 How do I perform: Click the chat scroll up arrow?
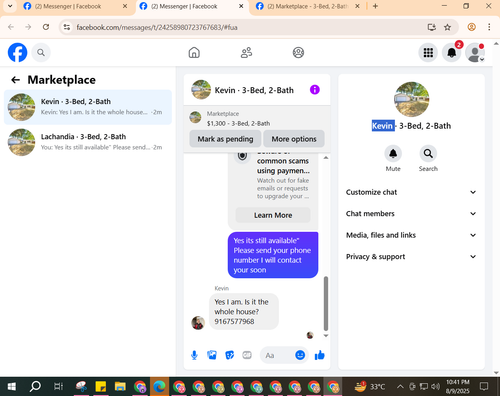point(326,158)
